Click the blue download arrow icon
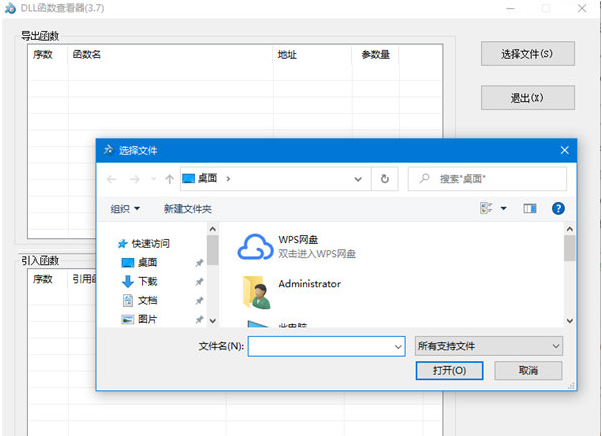602x436 pixels. click(127, 282)
